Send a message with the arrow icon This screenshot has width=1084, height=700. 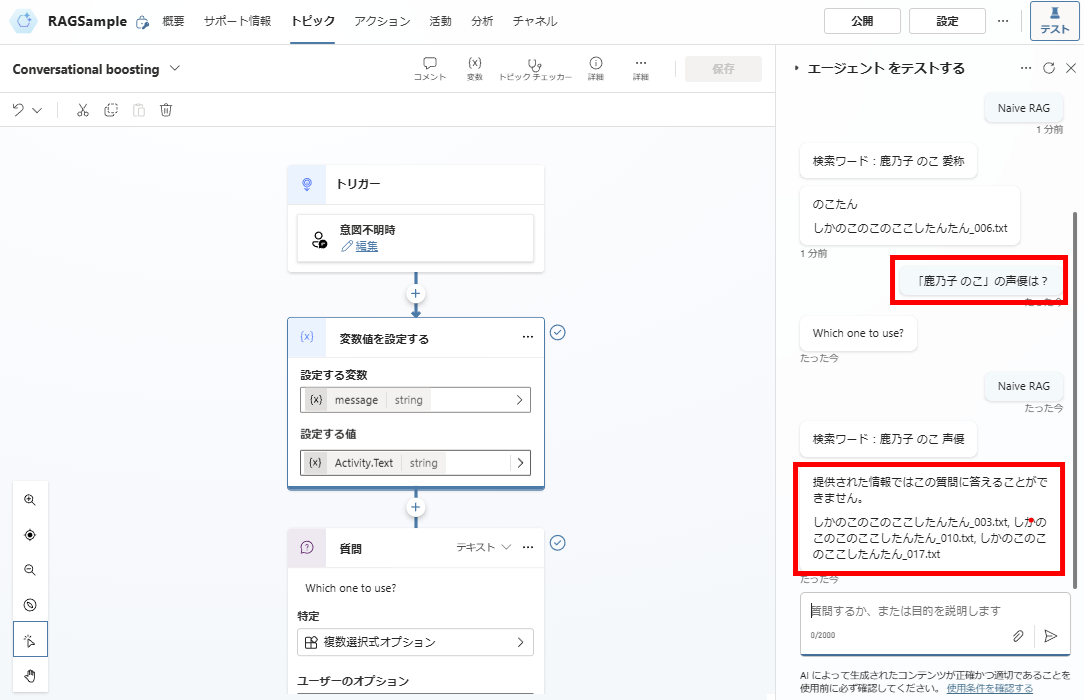[1051, 635]
